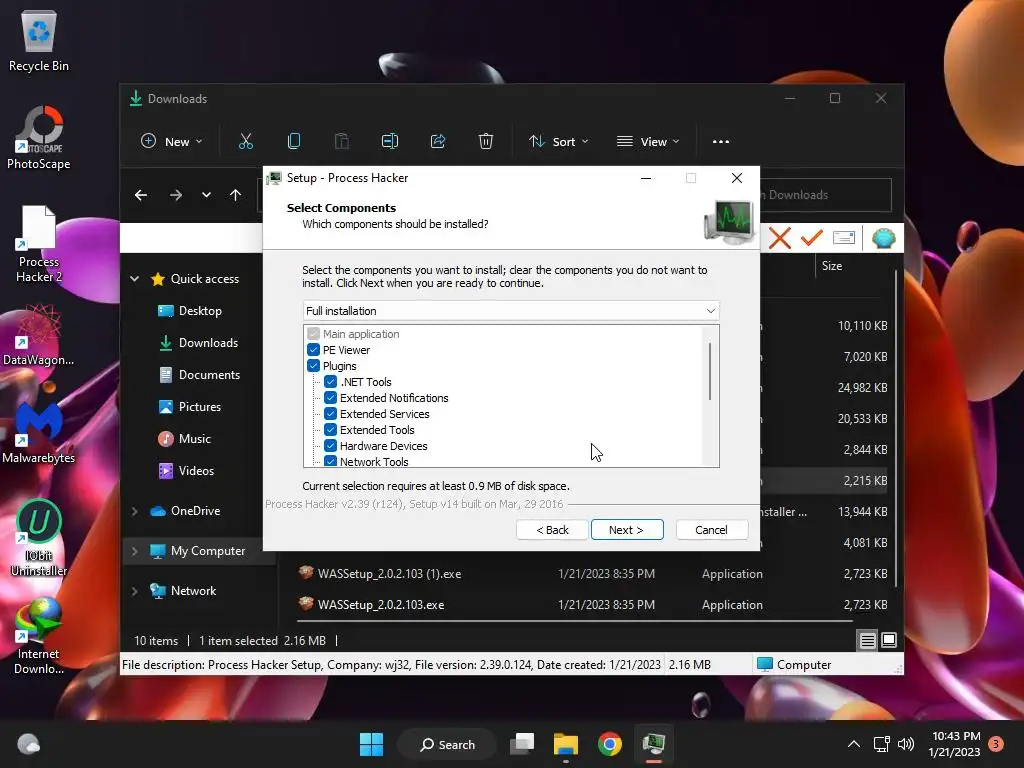Viewport: 1024px width, 768px height.
Task: Select file WASSetup_2.0.2.103.exe
Action: (x=381, y=605)
